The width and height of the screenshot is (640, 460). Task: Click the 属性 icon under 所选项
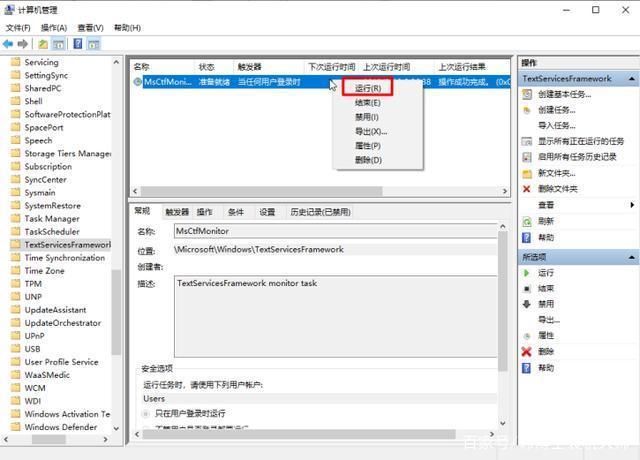[527, 336]
